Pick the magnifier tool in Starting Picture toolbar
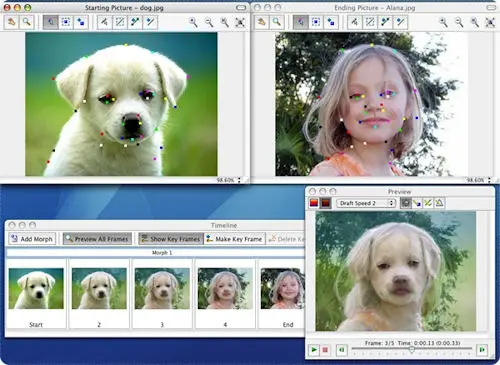Image resolution: width=500 pixels, height=365 pixels. click(26, 22)
